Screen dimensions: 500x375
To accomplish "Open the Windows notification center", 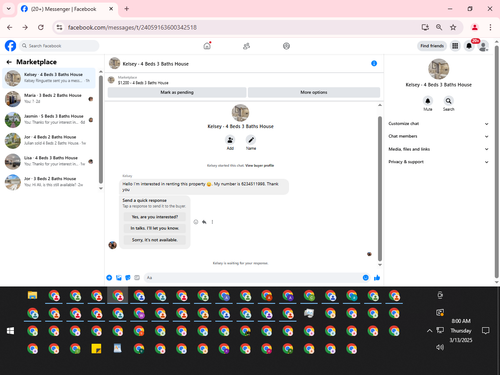I will click(486, 331).
